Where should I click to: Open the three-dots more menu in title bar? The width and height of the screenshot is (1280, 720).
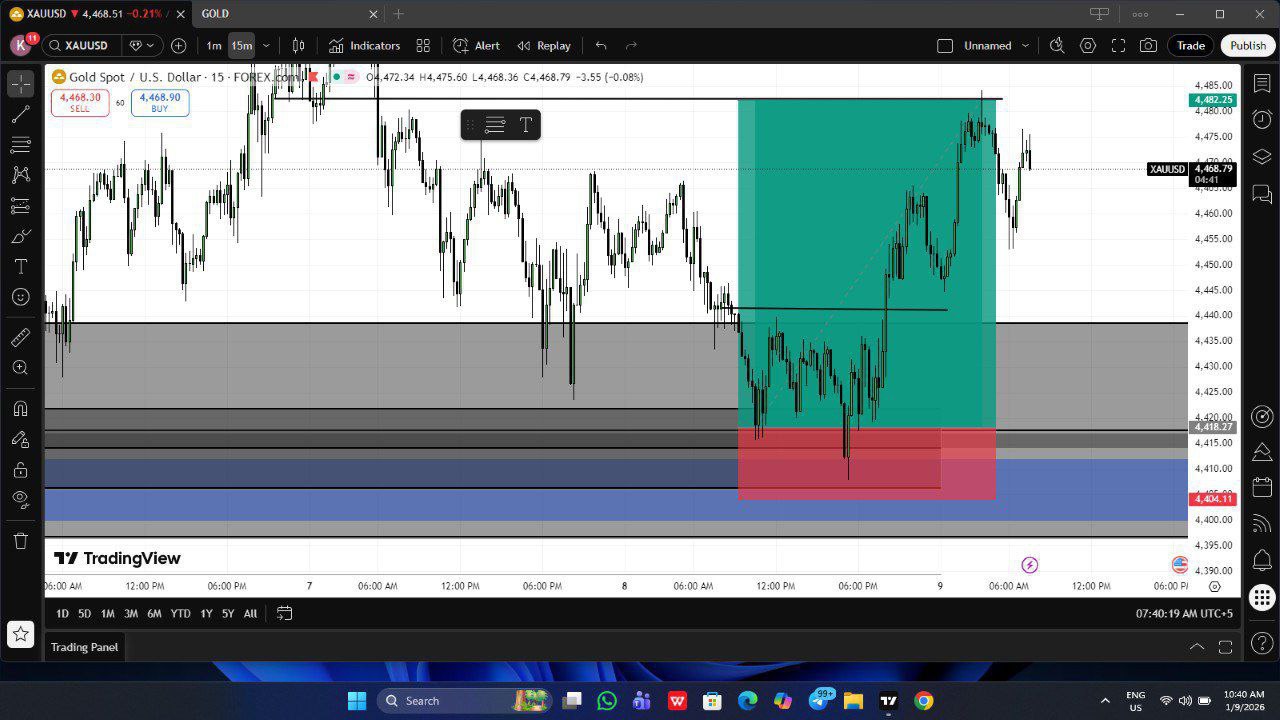(x=1140, y=14)
